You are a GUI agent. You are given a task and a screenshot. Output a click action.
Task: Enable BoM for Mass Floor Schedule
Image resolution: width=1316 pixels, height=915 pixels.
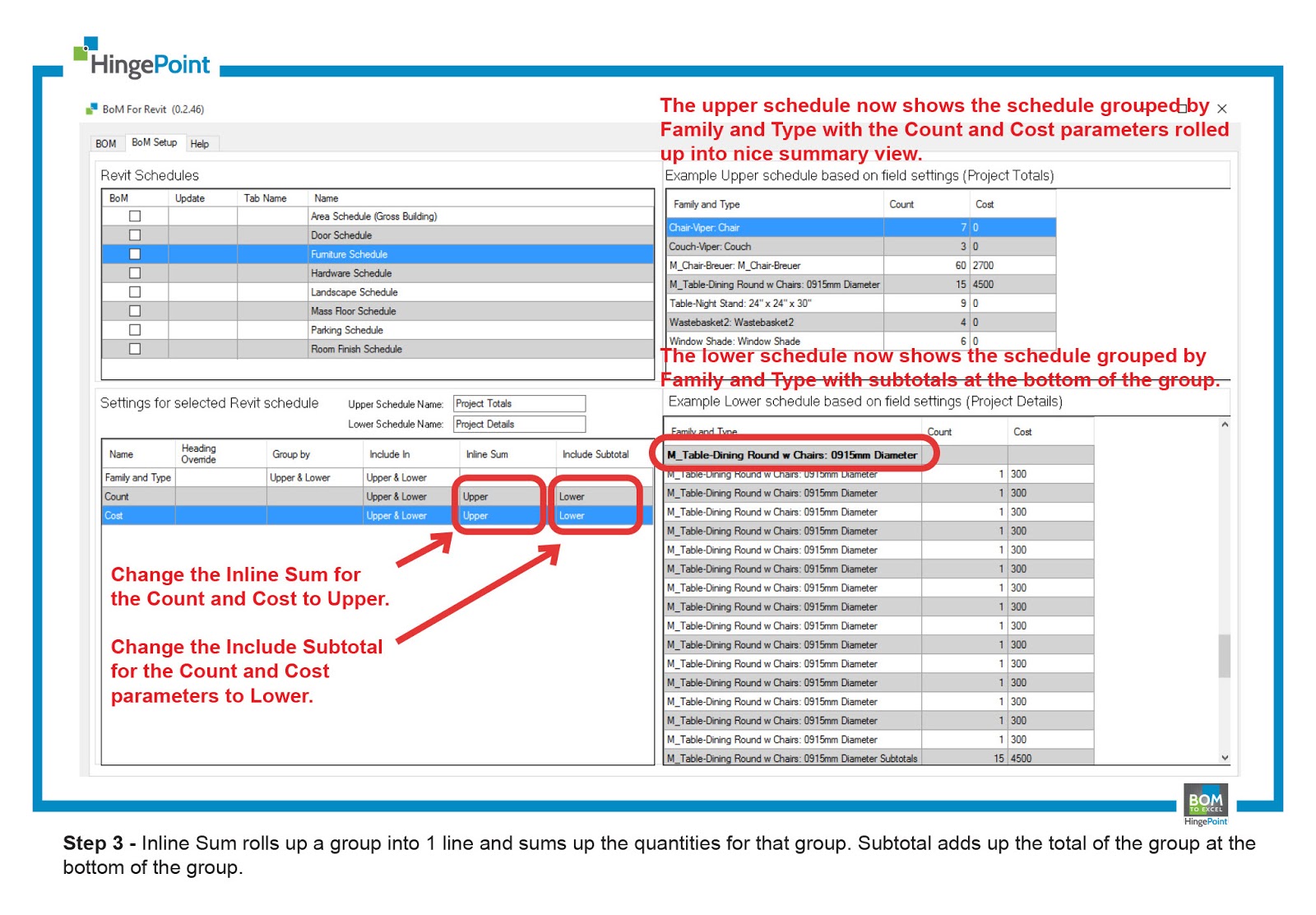[x=134, y=310]
